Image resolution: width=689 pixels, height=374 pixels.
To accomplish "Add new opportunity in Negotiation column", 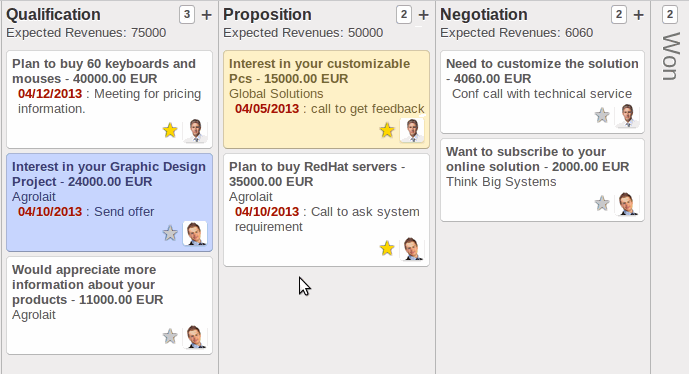I will click(638, 15).
